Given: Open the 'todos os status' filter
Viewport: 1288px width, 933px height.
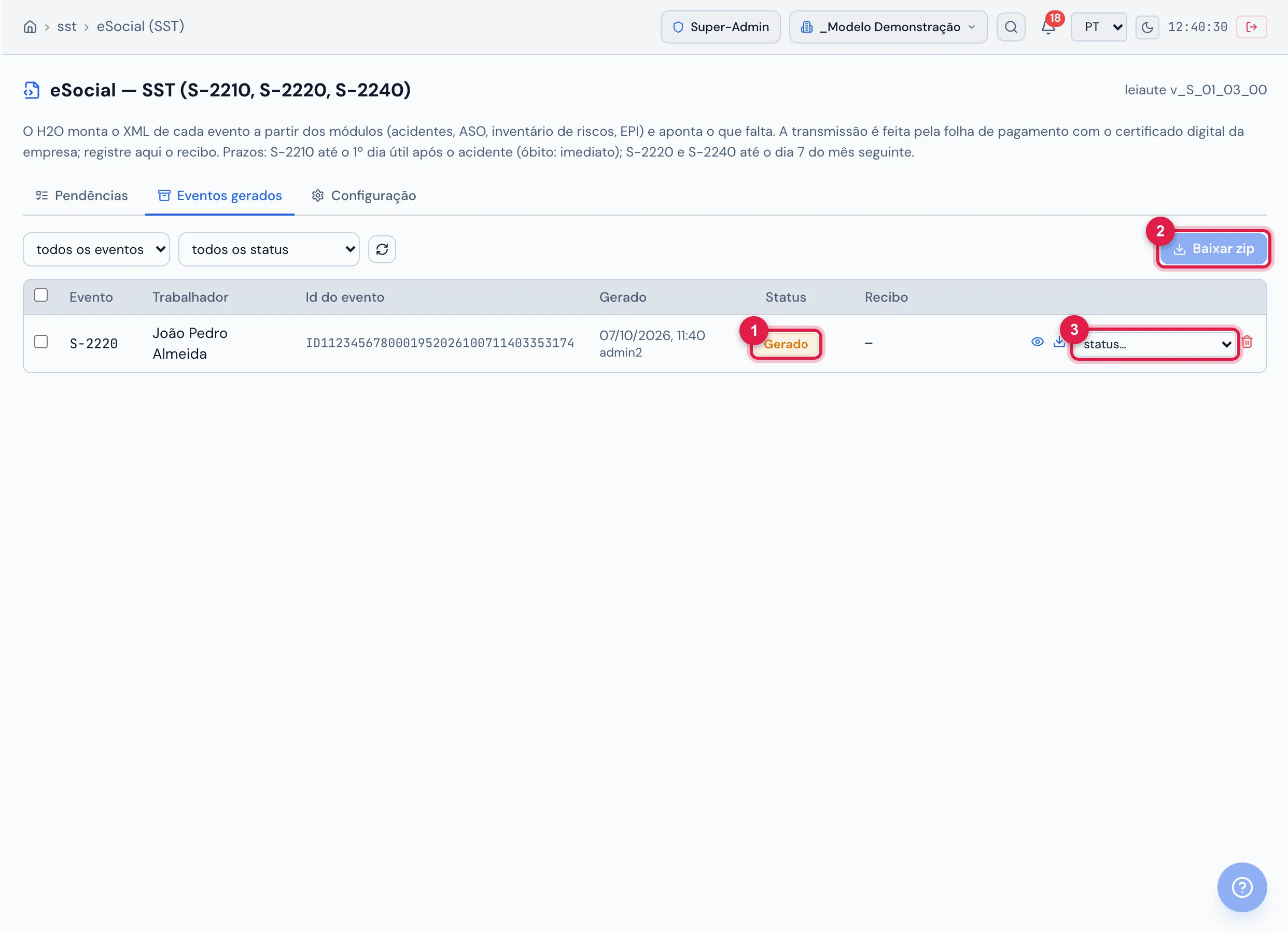Looking at the screenshot, I should click(x=269, y=249).
